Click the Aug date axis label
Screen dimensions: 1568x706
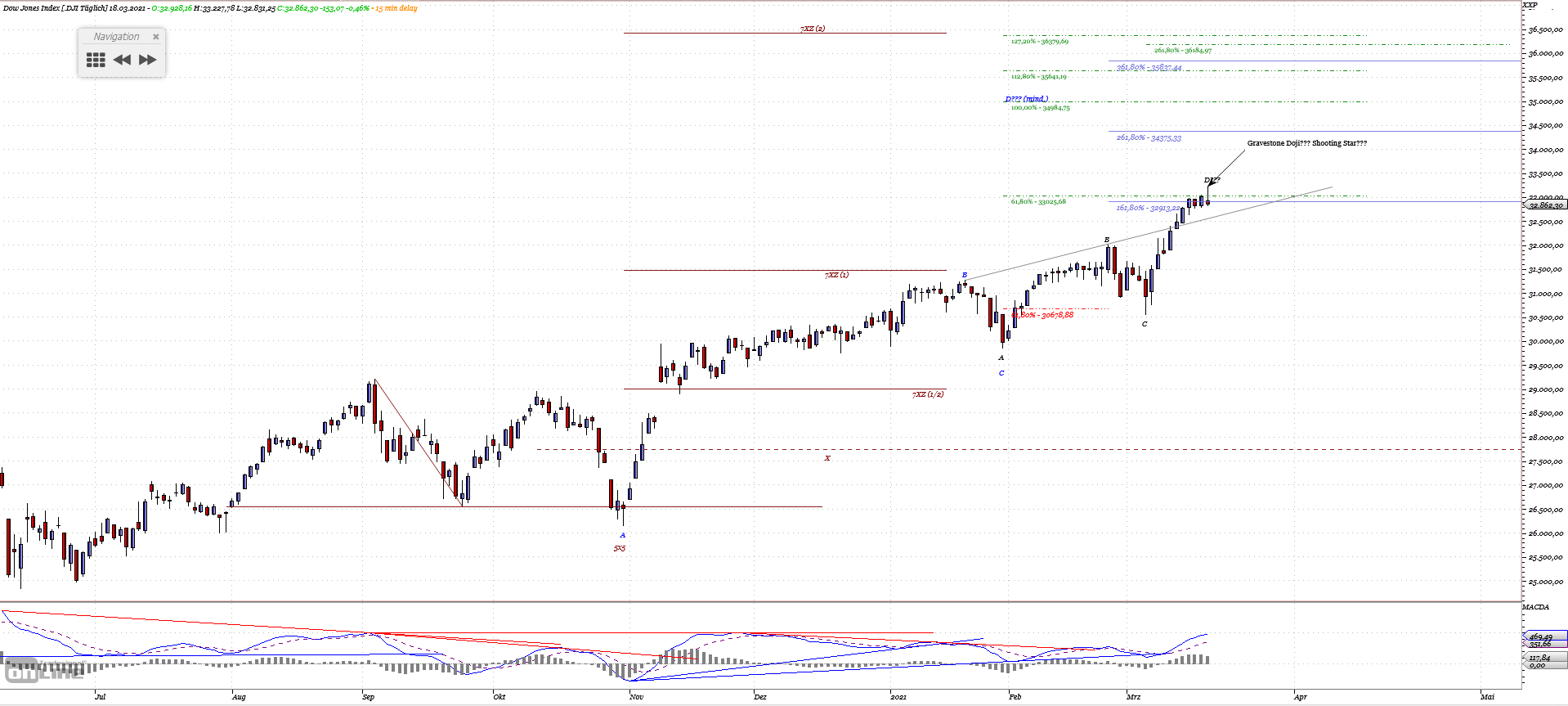click(x=239, y=697)
